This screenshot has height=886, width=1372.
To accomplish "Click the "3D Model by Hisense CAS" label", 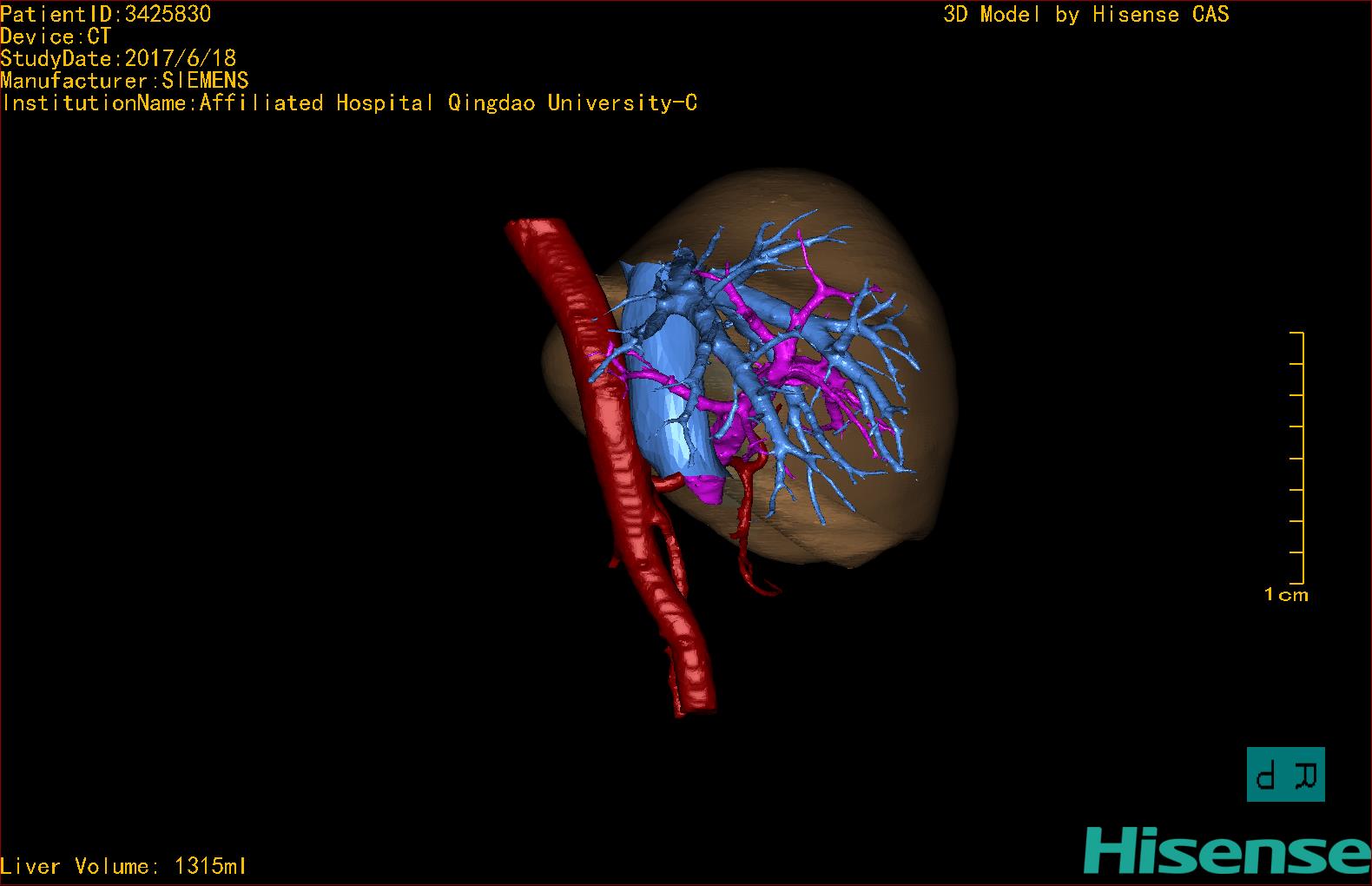I will [1086, 14].
